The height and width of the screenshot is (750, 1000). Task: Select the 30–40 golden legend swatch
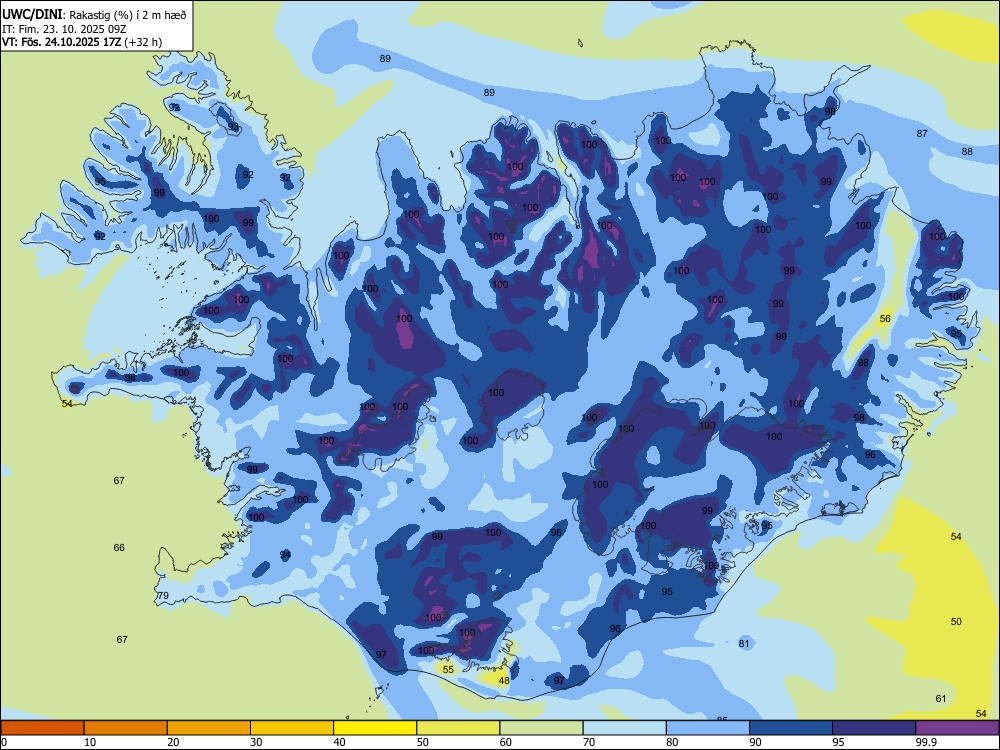point(292,728)
